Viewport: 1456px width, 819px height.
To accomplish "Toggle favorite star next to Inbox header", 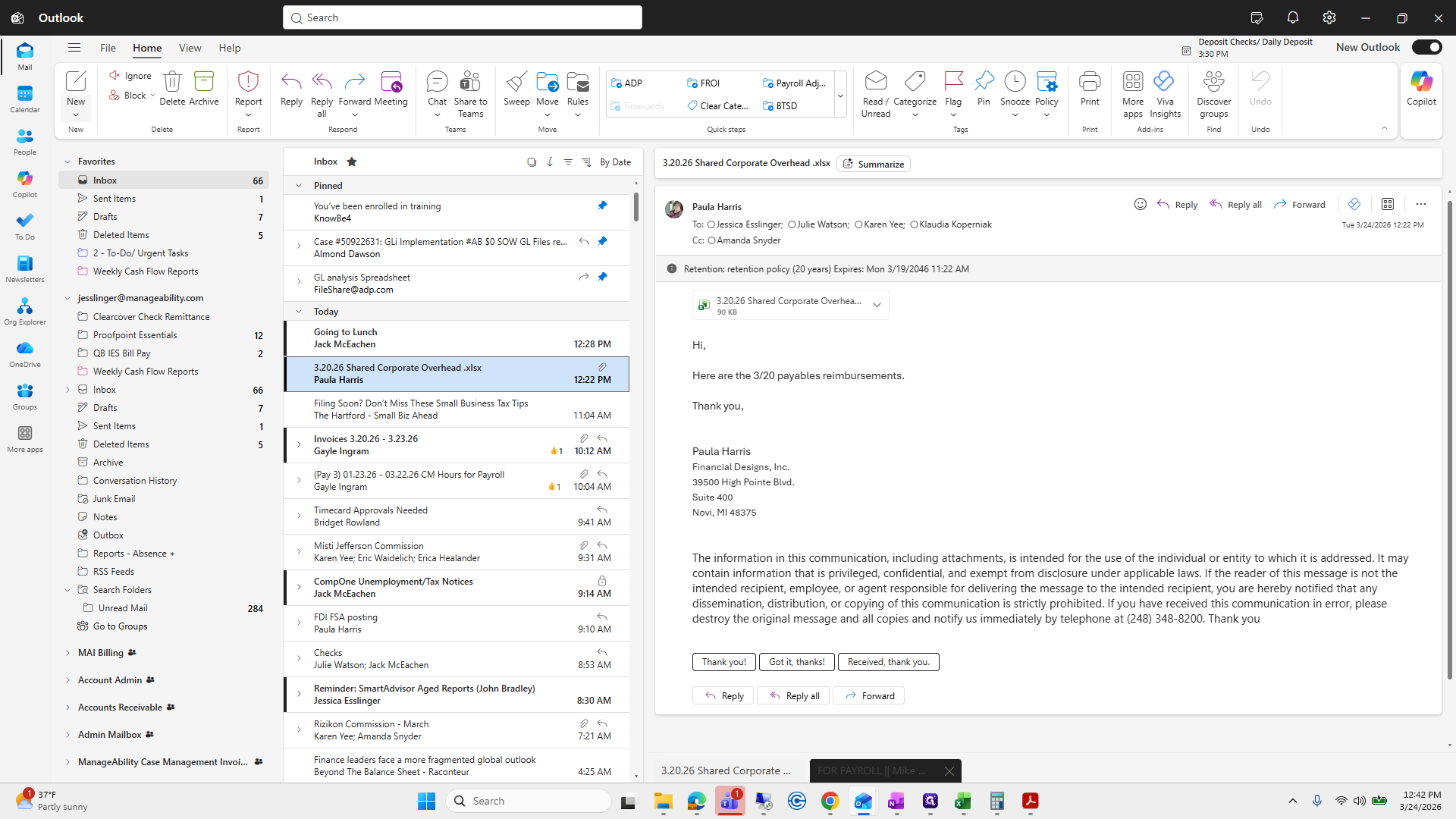I will point(352,162).
